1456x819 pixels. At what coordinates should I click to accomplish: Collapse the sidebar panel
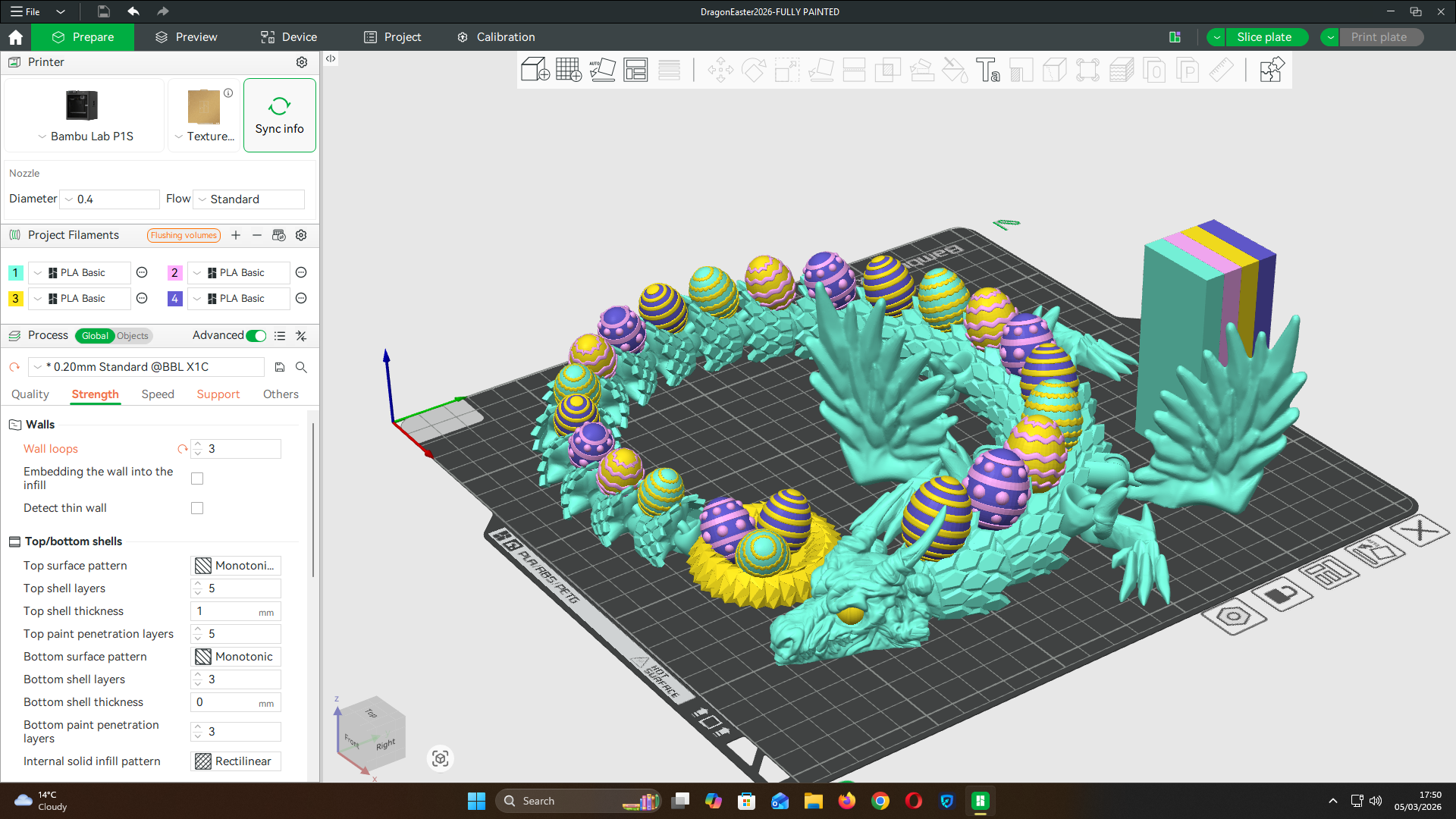(331, 58)
